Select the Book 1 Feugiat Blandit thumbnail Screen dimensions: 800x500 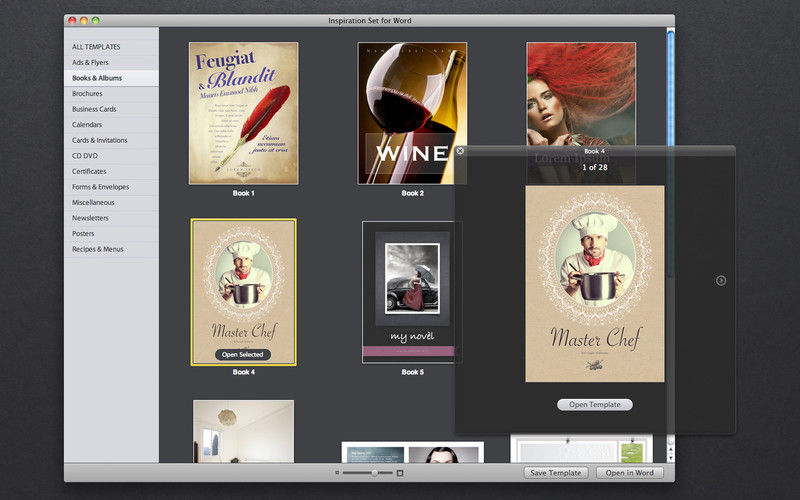[244, 113]
